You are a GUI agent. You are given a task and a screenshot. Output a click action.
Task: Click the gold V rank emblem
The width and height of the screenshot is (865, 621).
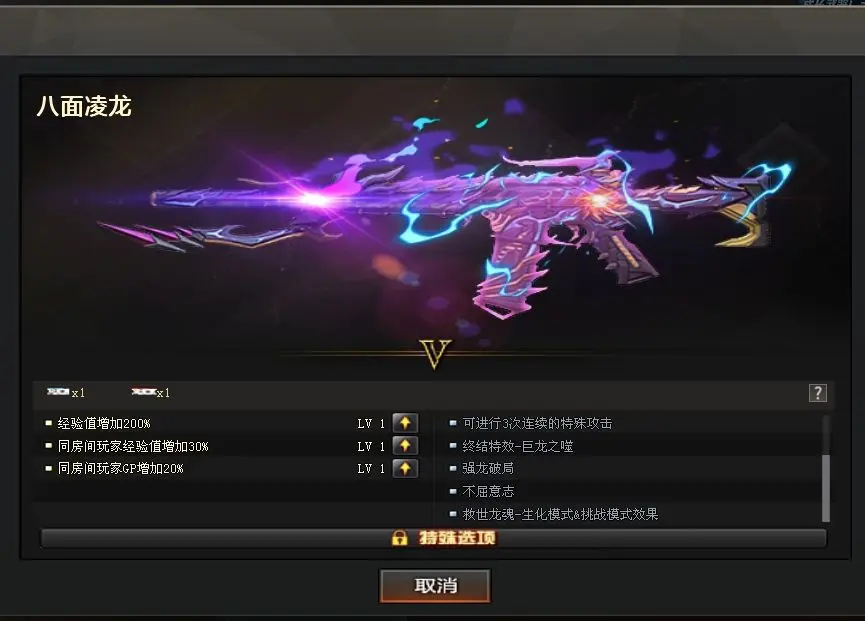(x=435, y=354)
